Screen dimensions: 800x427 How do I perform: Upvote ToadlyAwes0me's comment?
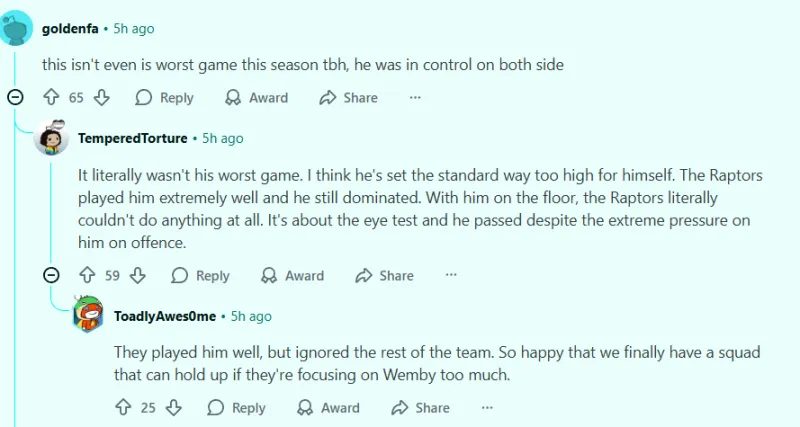(x=124, y=407)
